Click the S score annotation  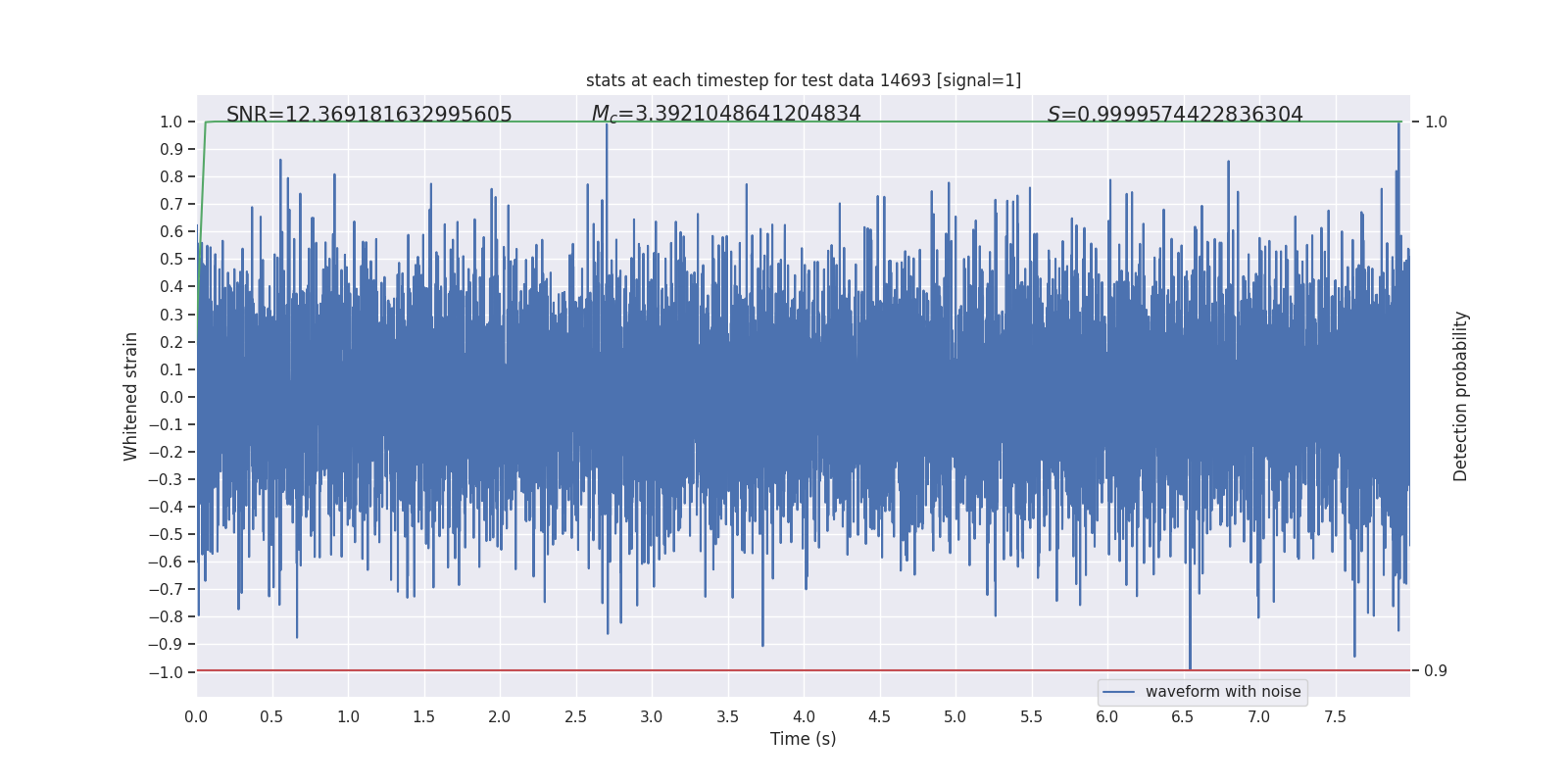pyautogui.click(x=1175, y=115)
